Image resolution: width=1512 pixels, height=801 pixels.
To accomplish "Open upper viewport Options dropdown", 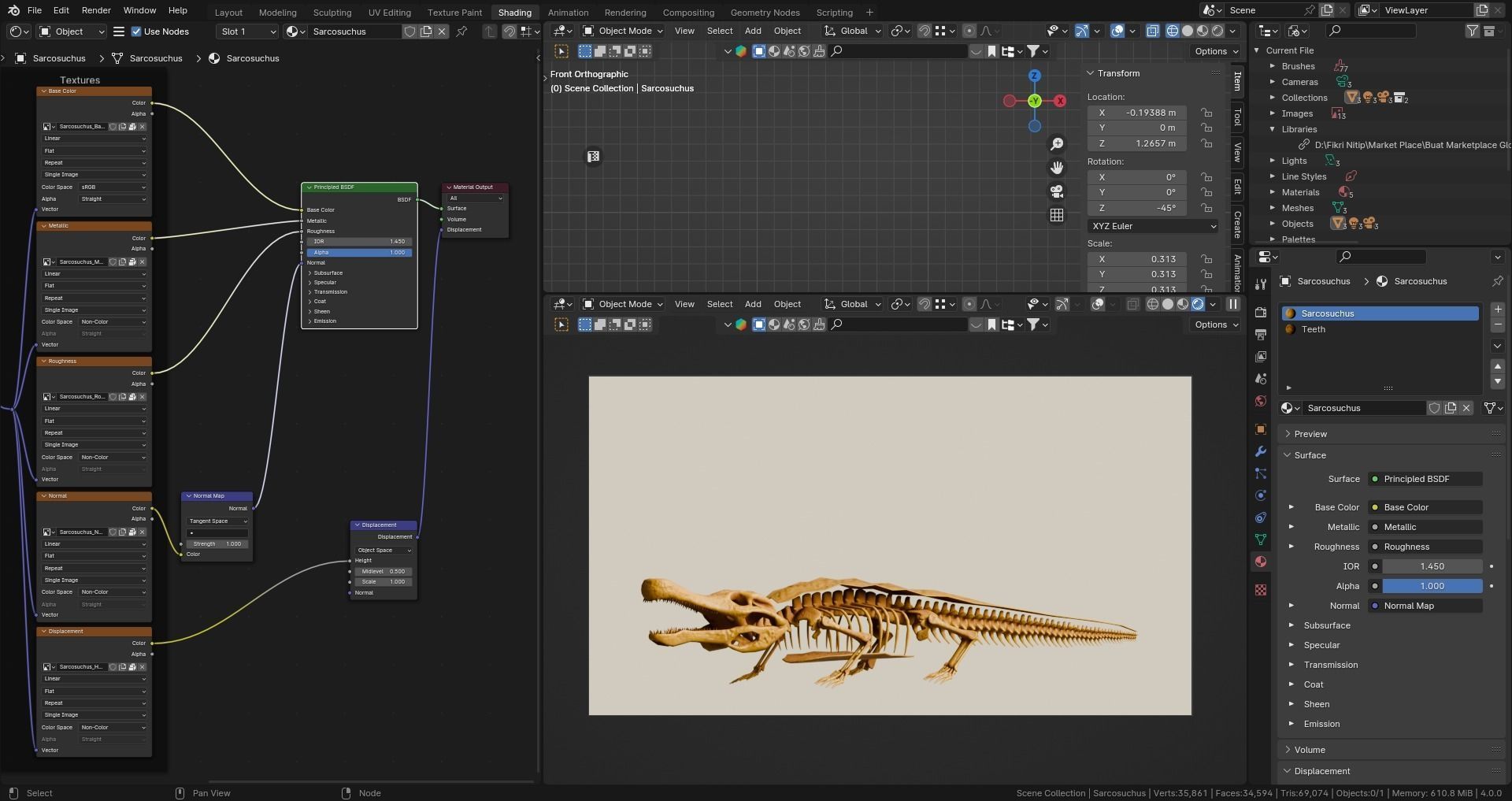I will click(1216, 51).
